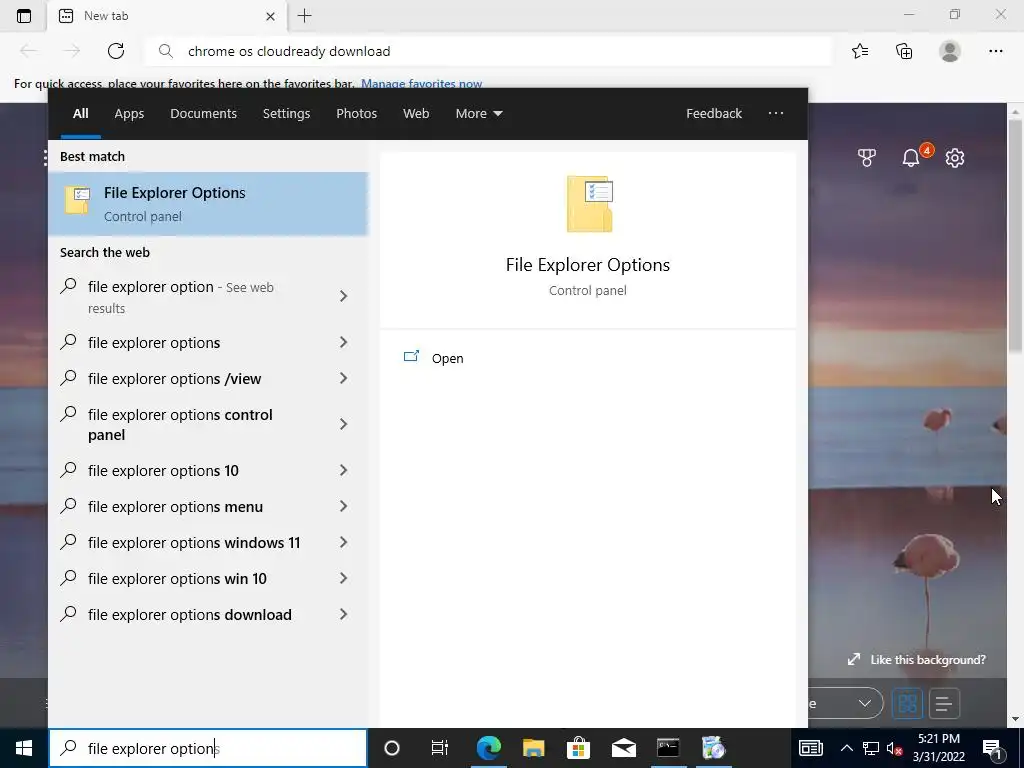Viewport: 1024px width, 768px height.
Task: Select the All search filter tab
Action: click(x=80, y=114)
